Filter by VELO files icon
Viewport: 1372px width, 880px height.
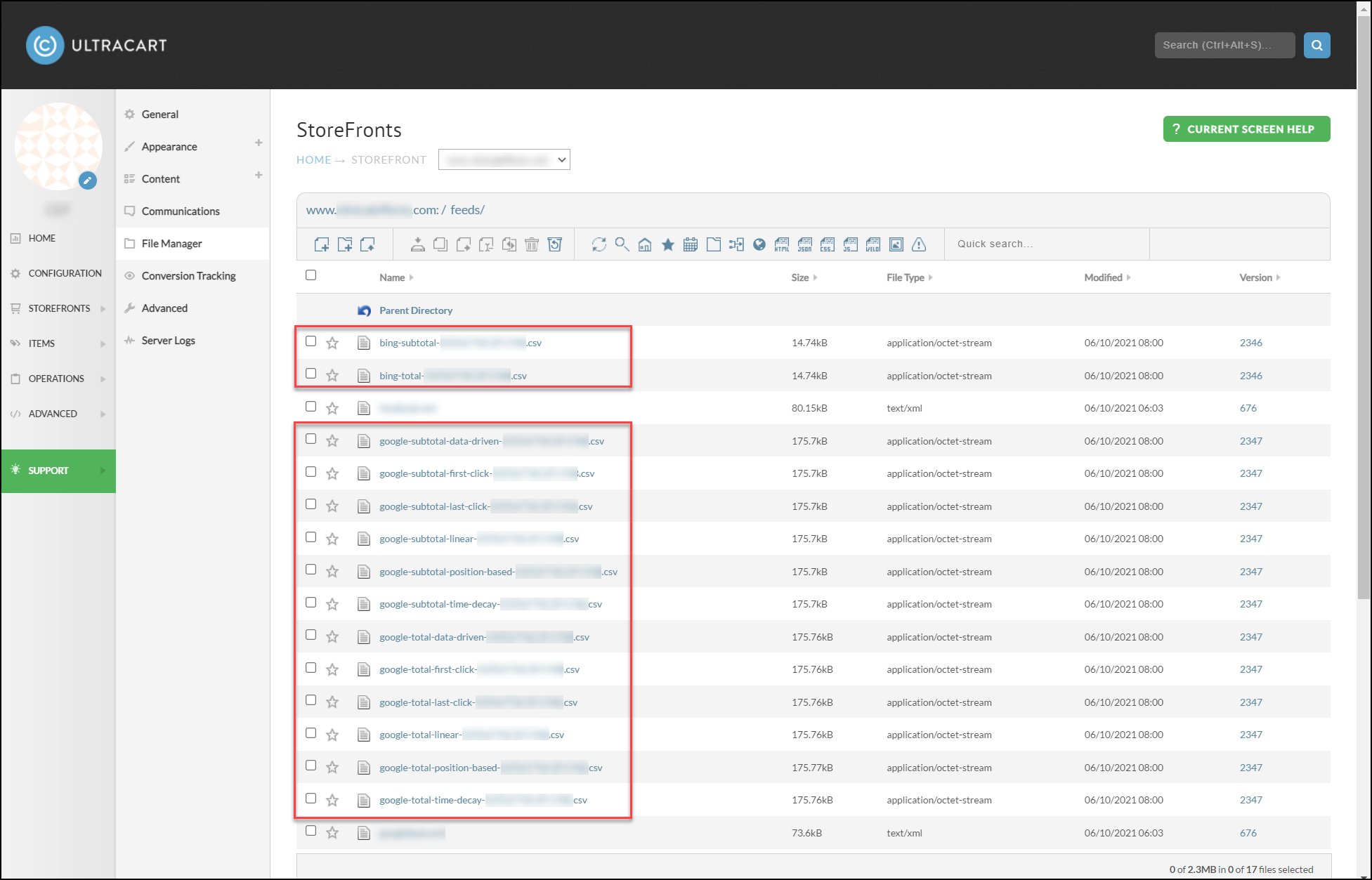click(x=873, y=244)
